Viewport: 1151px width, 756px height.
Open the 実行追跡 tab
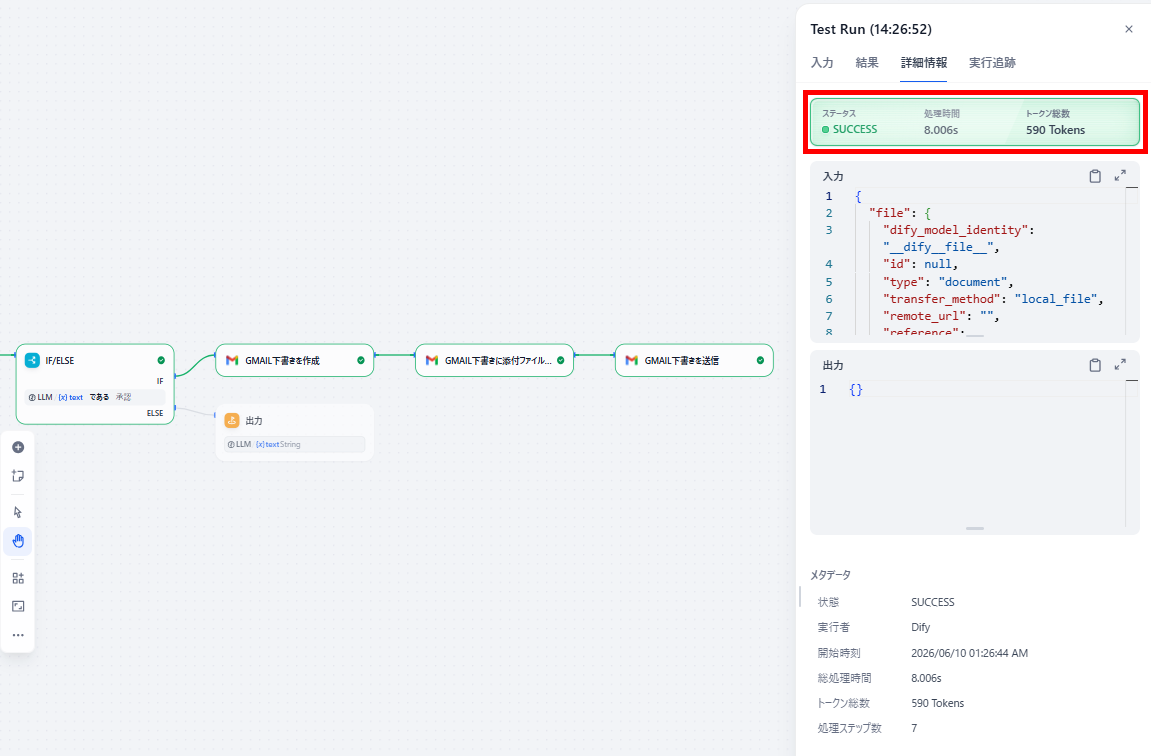click(x=992, y=63)
